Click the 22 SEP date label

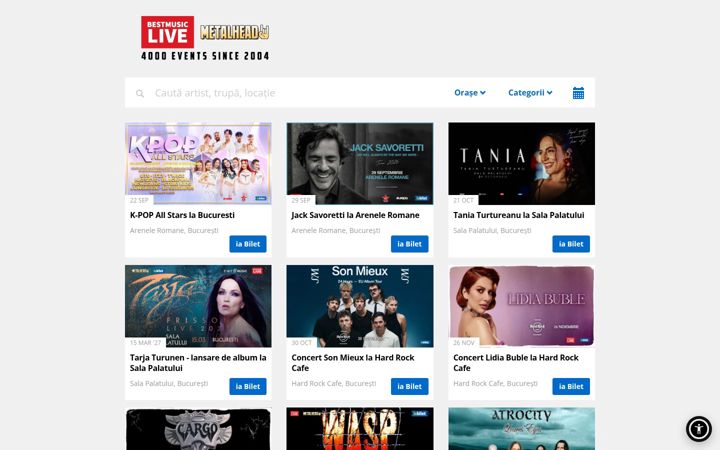pyautogui.click(x=139, y=200)
